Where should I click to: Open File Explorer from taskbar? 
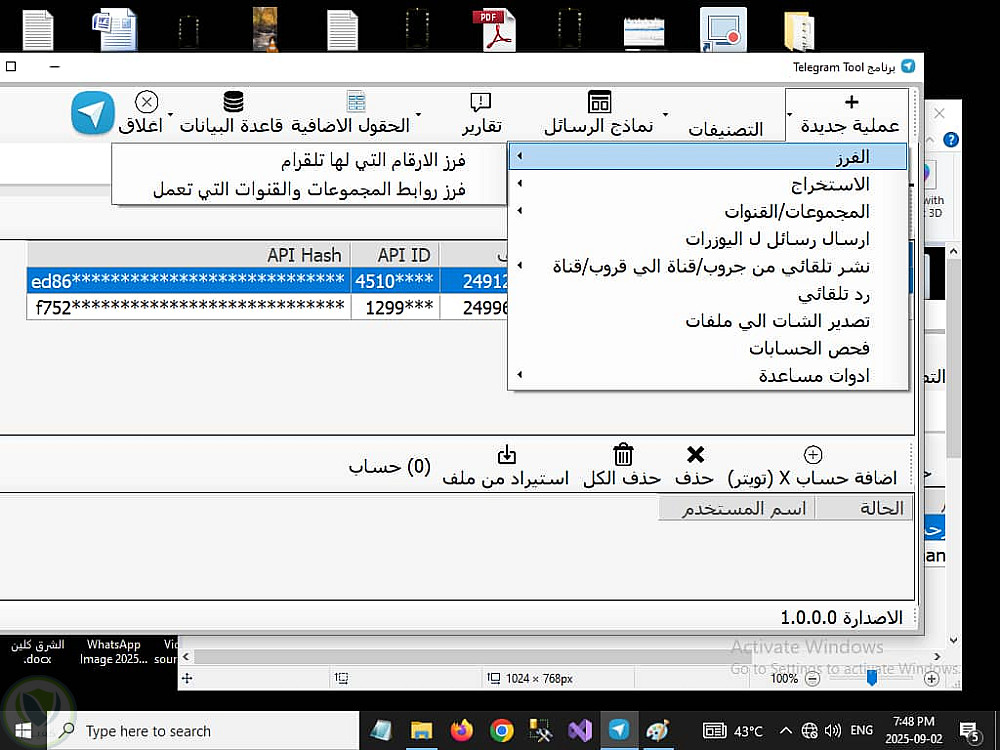coord(422,731)
